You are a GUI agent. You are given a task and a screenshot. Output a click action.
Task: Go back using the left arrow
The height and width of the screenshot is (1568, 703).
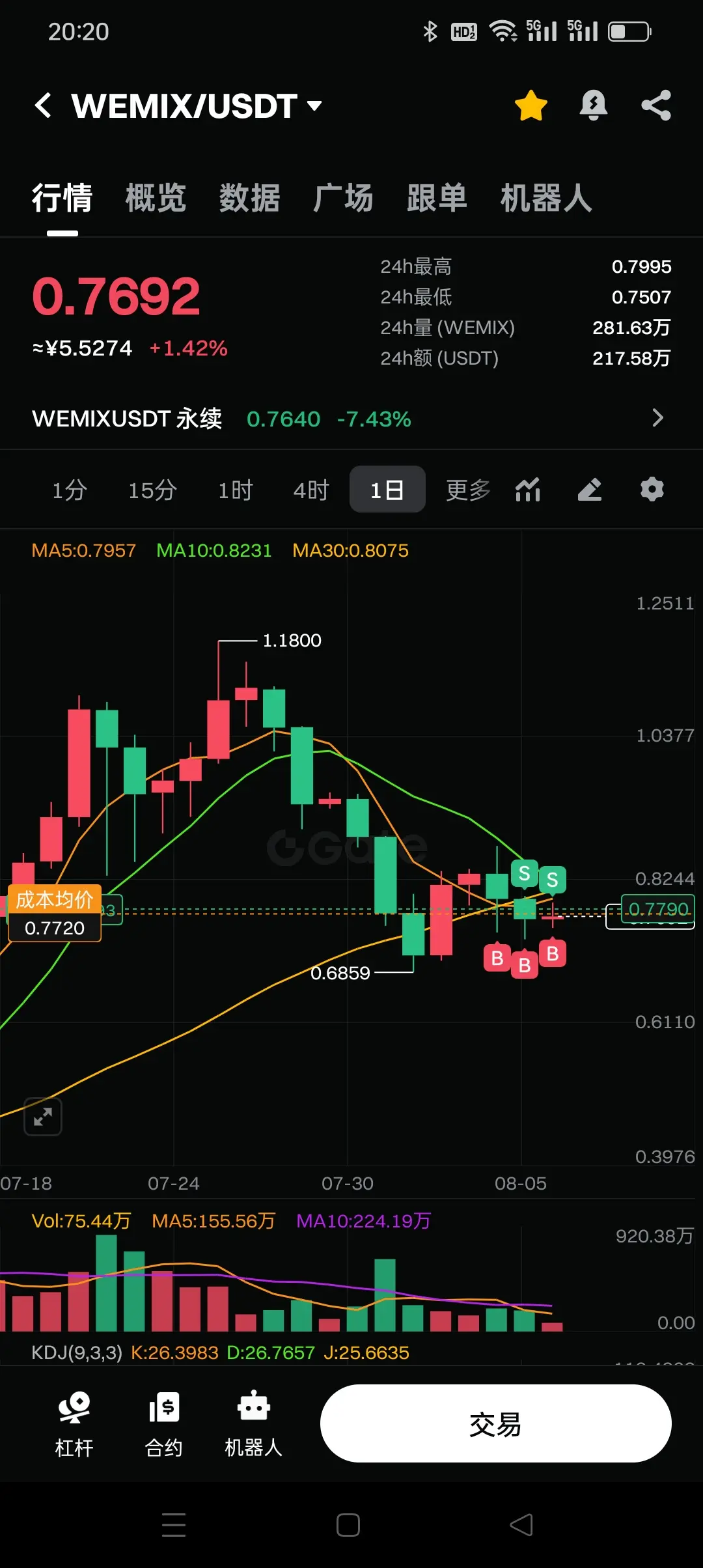[x=43, y=105]
